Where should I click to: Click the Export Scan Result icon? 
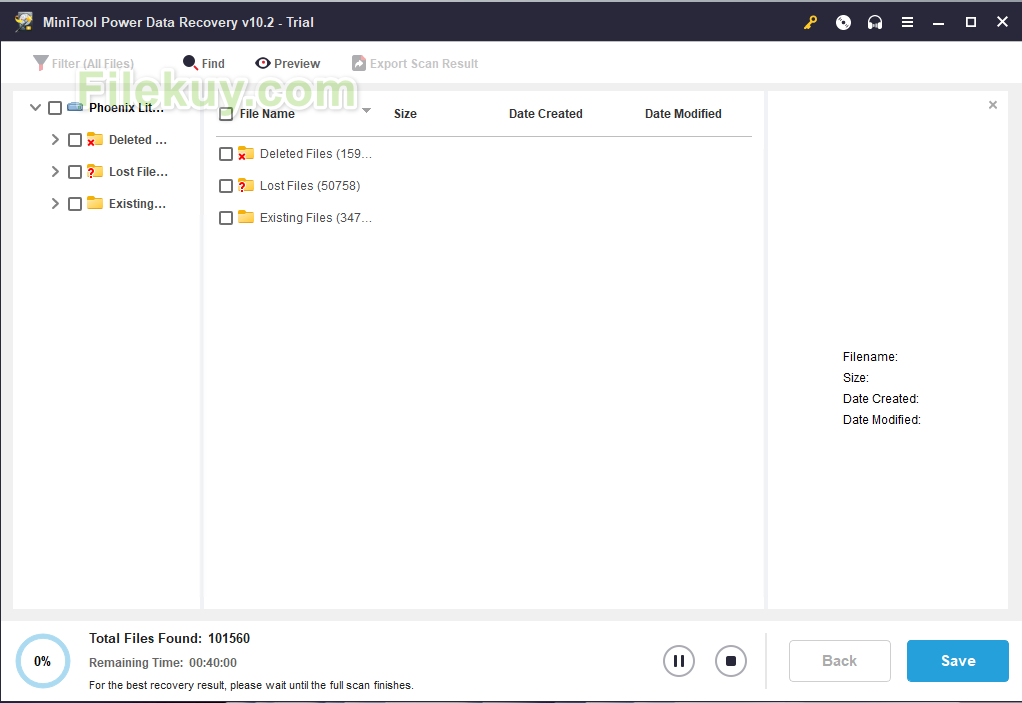358,63
